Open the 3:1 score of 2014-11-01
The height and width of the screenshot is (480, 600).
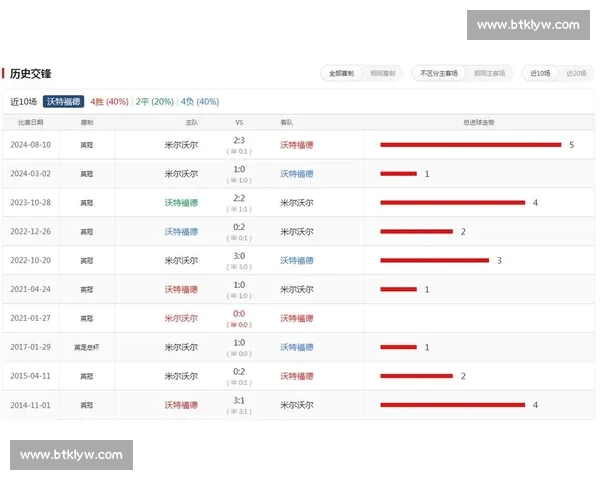[x=239, y=400]
